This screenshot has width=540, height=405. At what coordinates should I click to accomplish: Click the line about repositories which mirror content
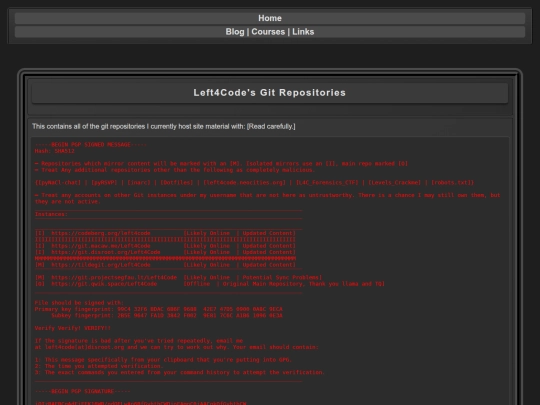coord(221,164)
